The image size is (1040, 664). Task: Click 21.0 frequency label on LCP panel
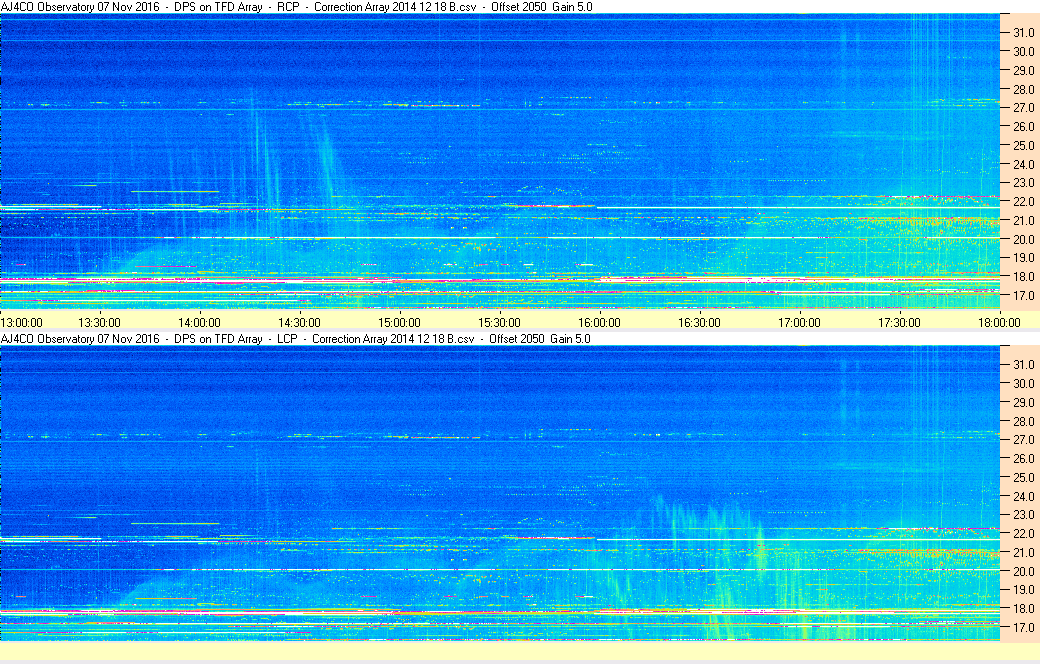tap(1023, 553)
